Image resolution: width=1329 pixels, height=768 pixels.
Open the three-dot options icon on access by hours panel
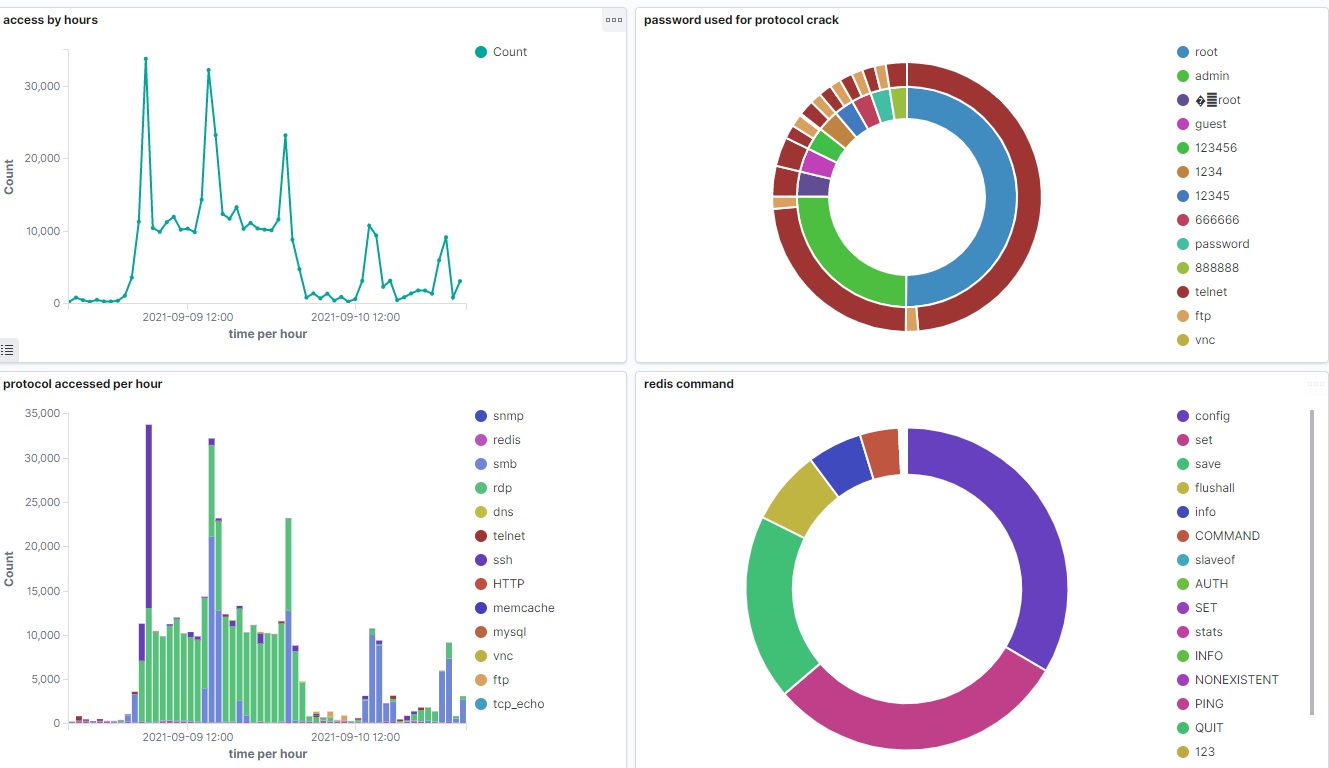coord(613,19)
